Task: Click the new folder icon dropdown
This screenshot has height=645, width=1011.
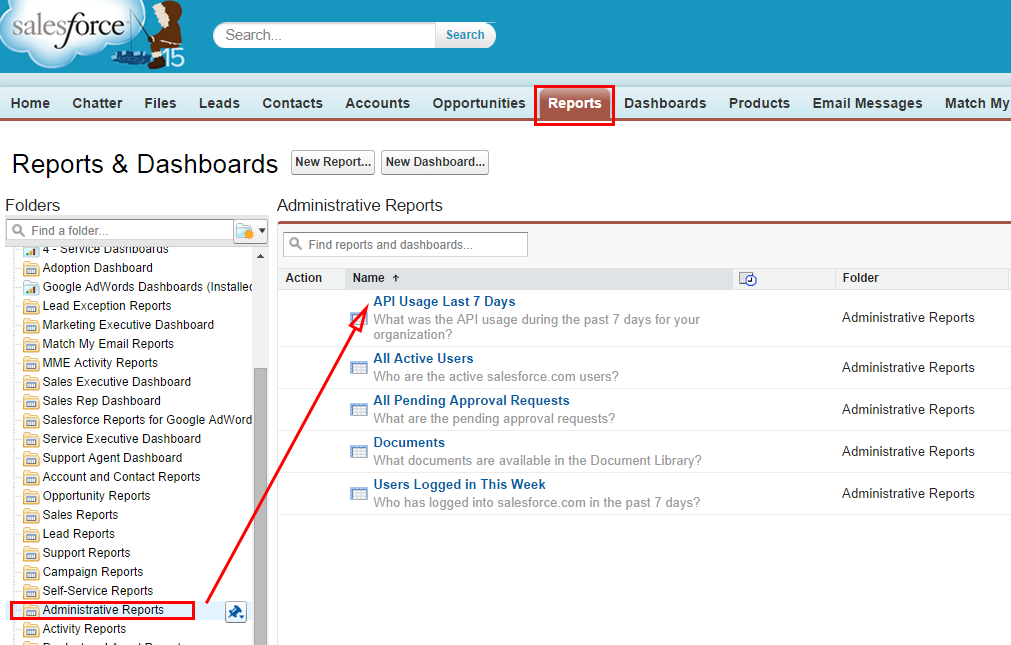Action: click(x=250, y=231)
